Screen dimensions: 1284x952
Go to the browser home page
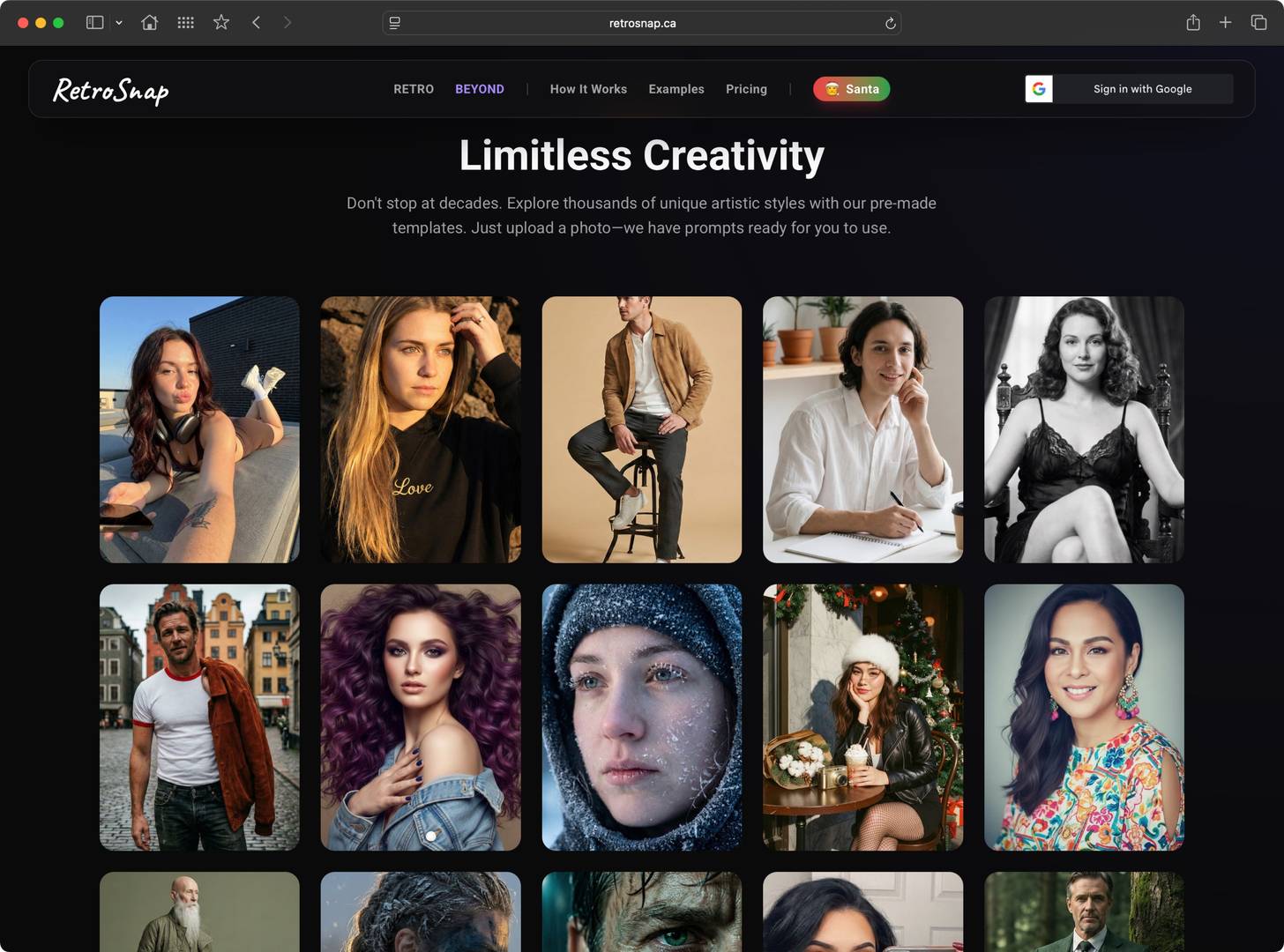coord(150,23)
